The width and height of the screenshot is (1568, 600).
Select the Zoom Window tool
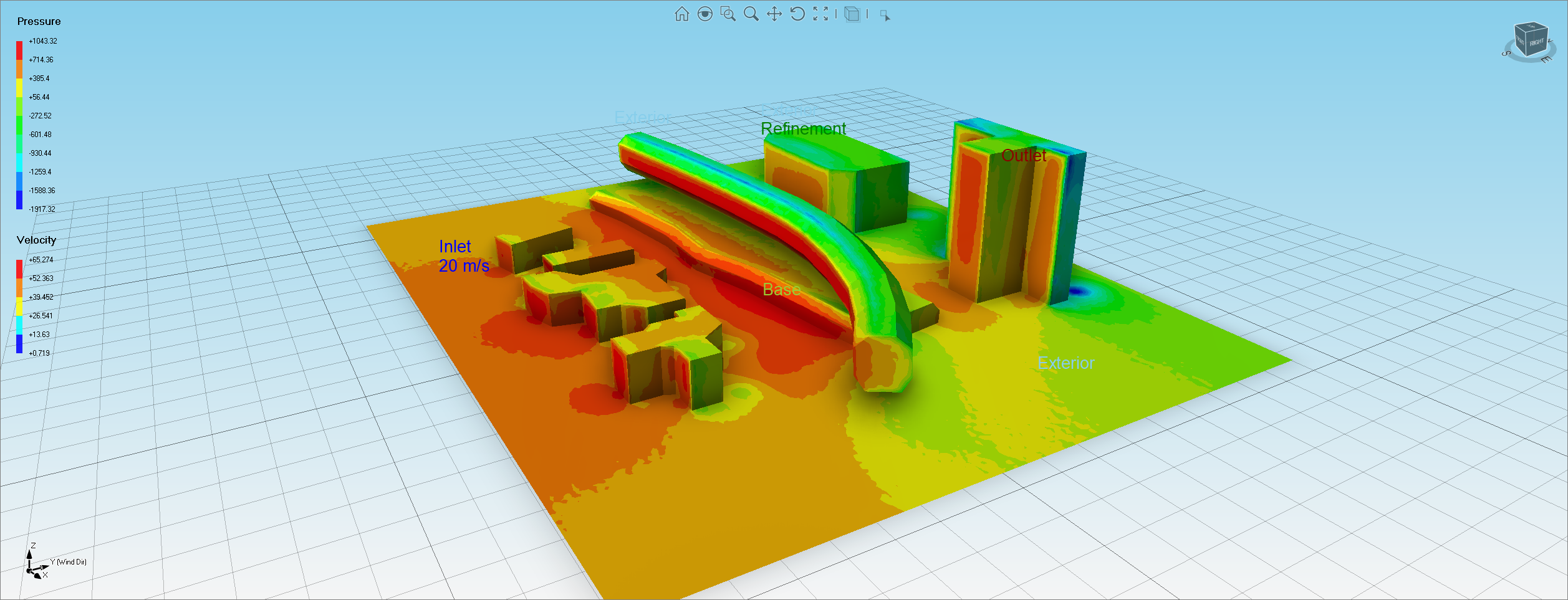(x=728, y=14)
